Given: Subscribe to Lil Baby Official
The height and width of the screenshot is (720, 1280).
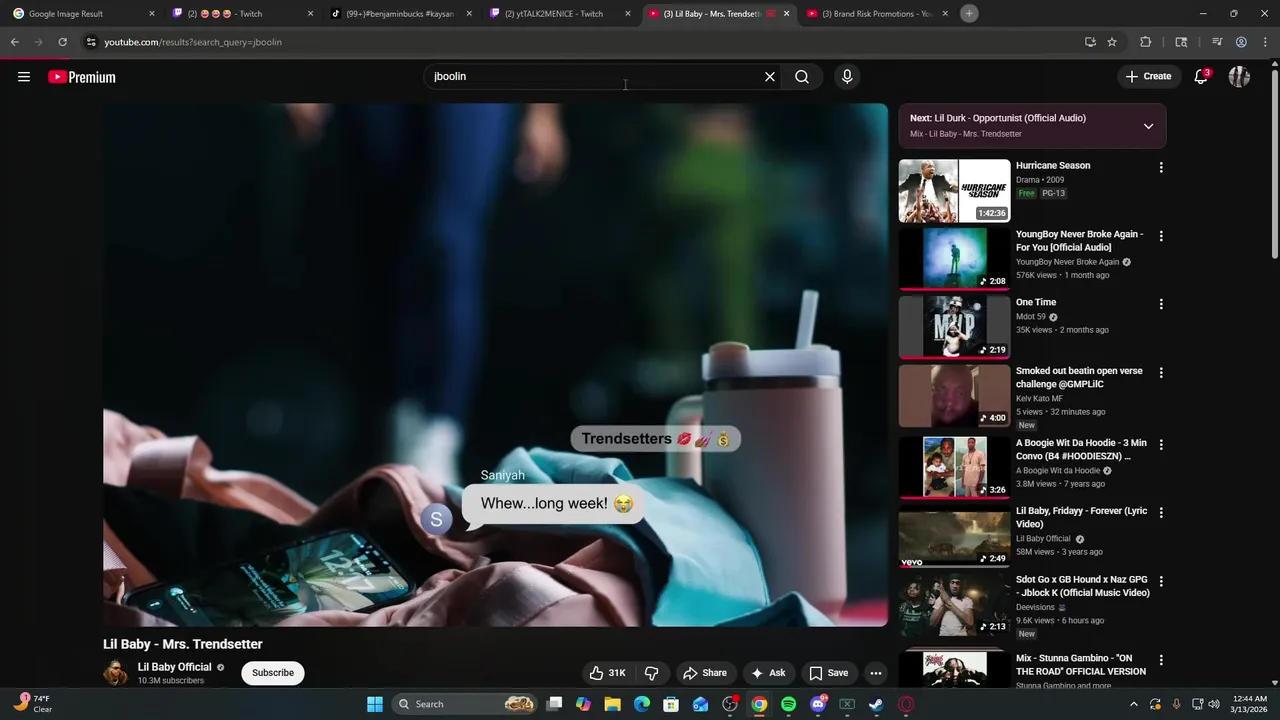Looking at the screenshot, I should [x=273, y=673].
